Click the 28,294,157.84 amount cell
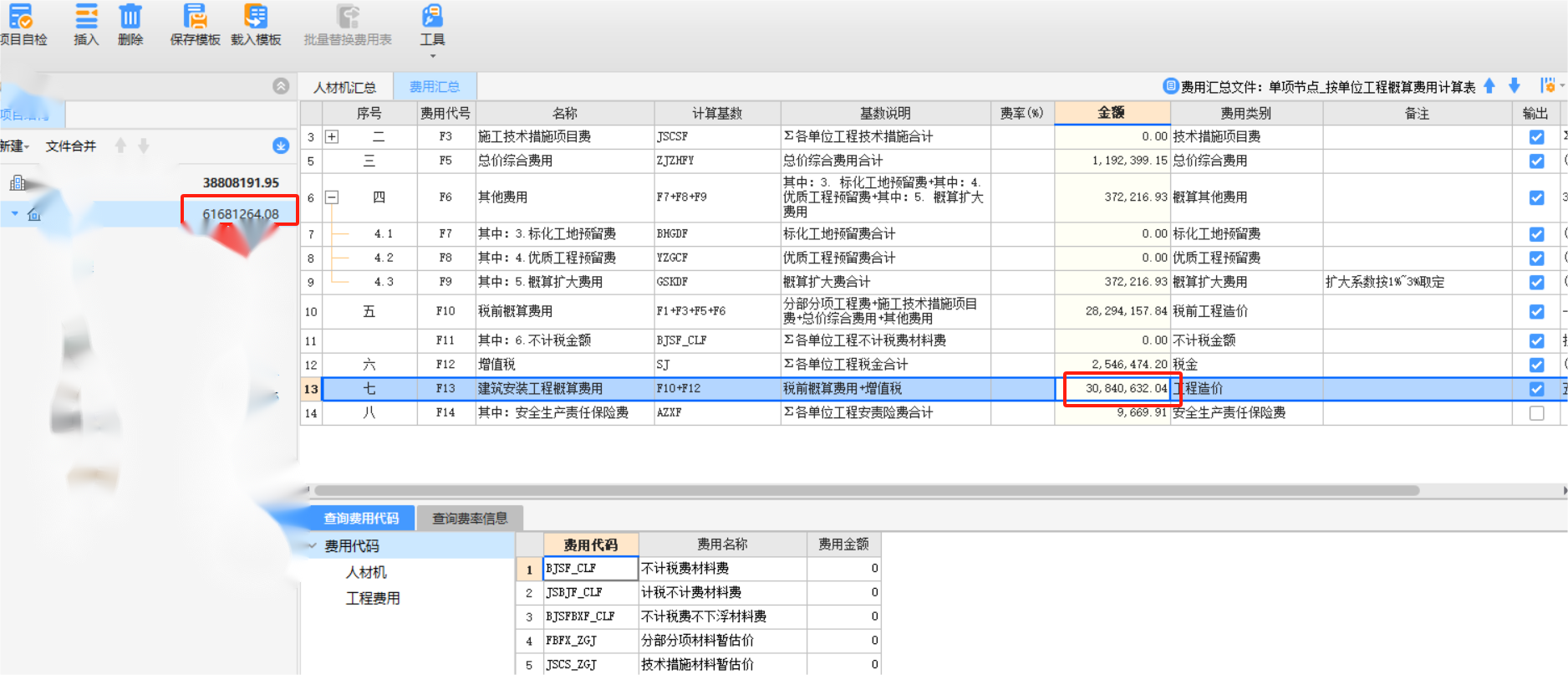The height and width of the screenshot is (675, 1568). click(x=1112, y=311)
